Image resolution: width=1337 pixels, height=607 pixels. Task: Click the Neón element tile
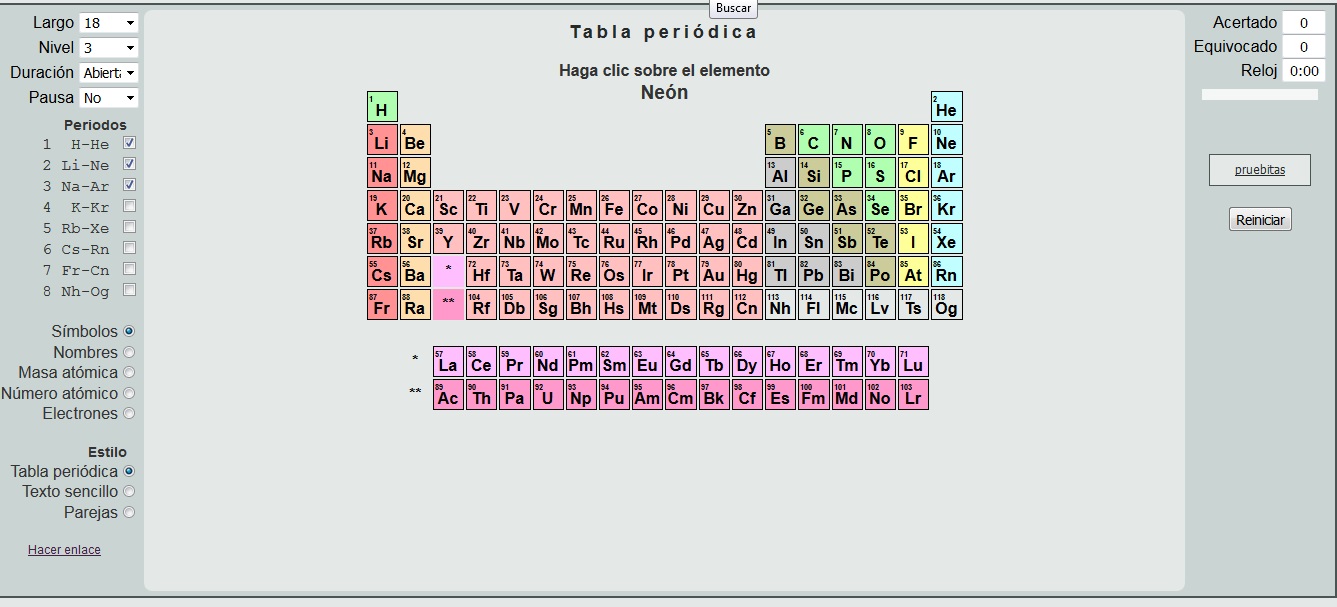tap(945, 139)
